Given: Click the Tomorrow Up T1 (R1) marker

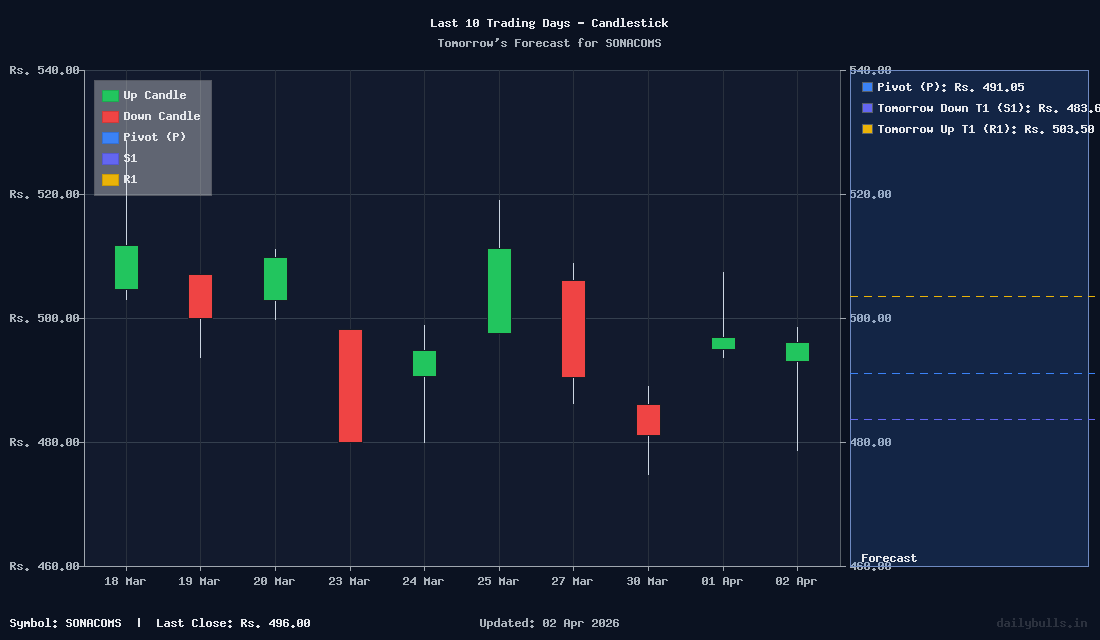Looking at the screenshot, I should [x=866, y=129].
